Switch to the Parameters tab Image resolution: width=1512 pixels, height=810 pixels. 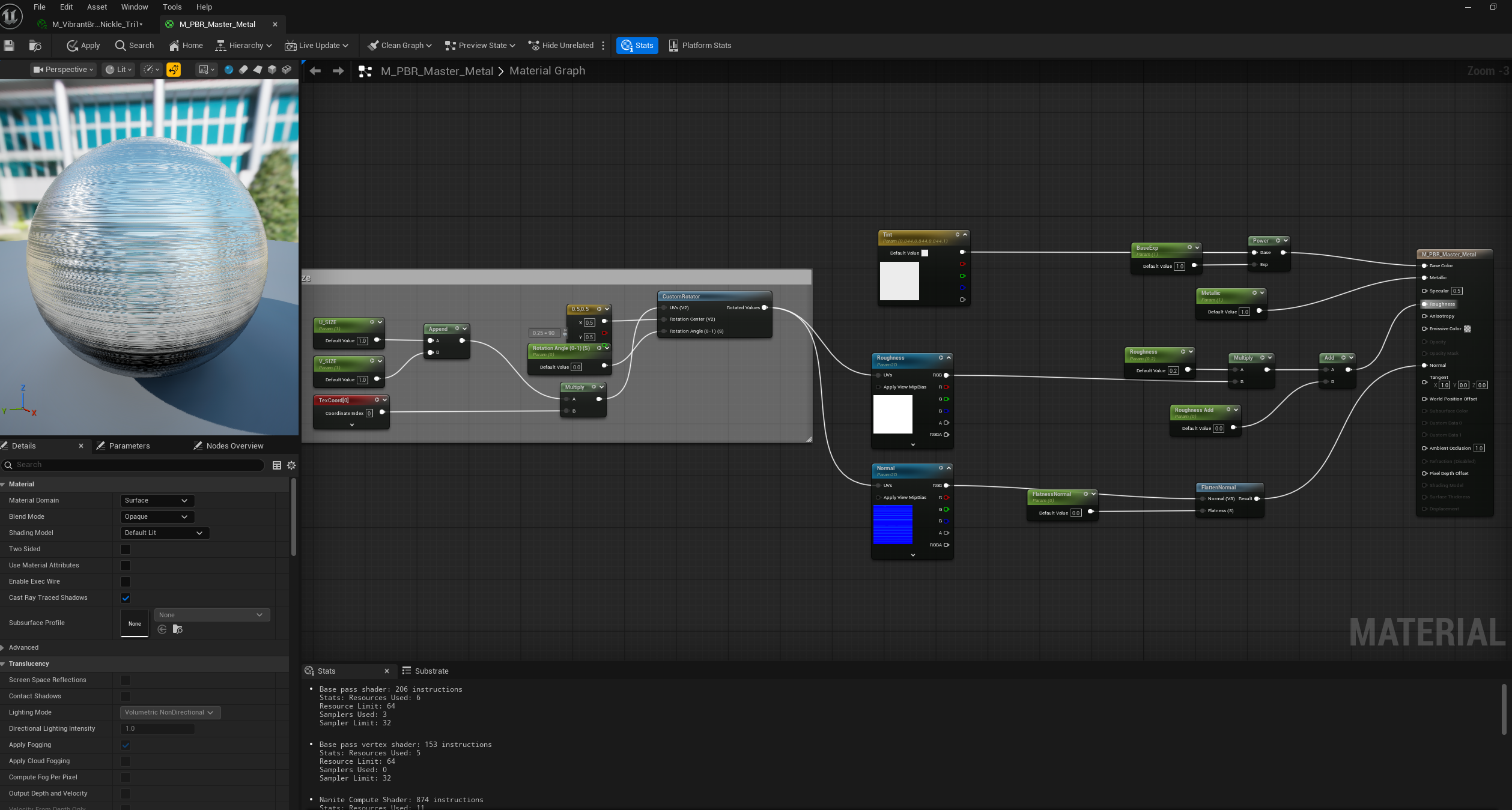pos(130,446)
